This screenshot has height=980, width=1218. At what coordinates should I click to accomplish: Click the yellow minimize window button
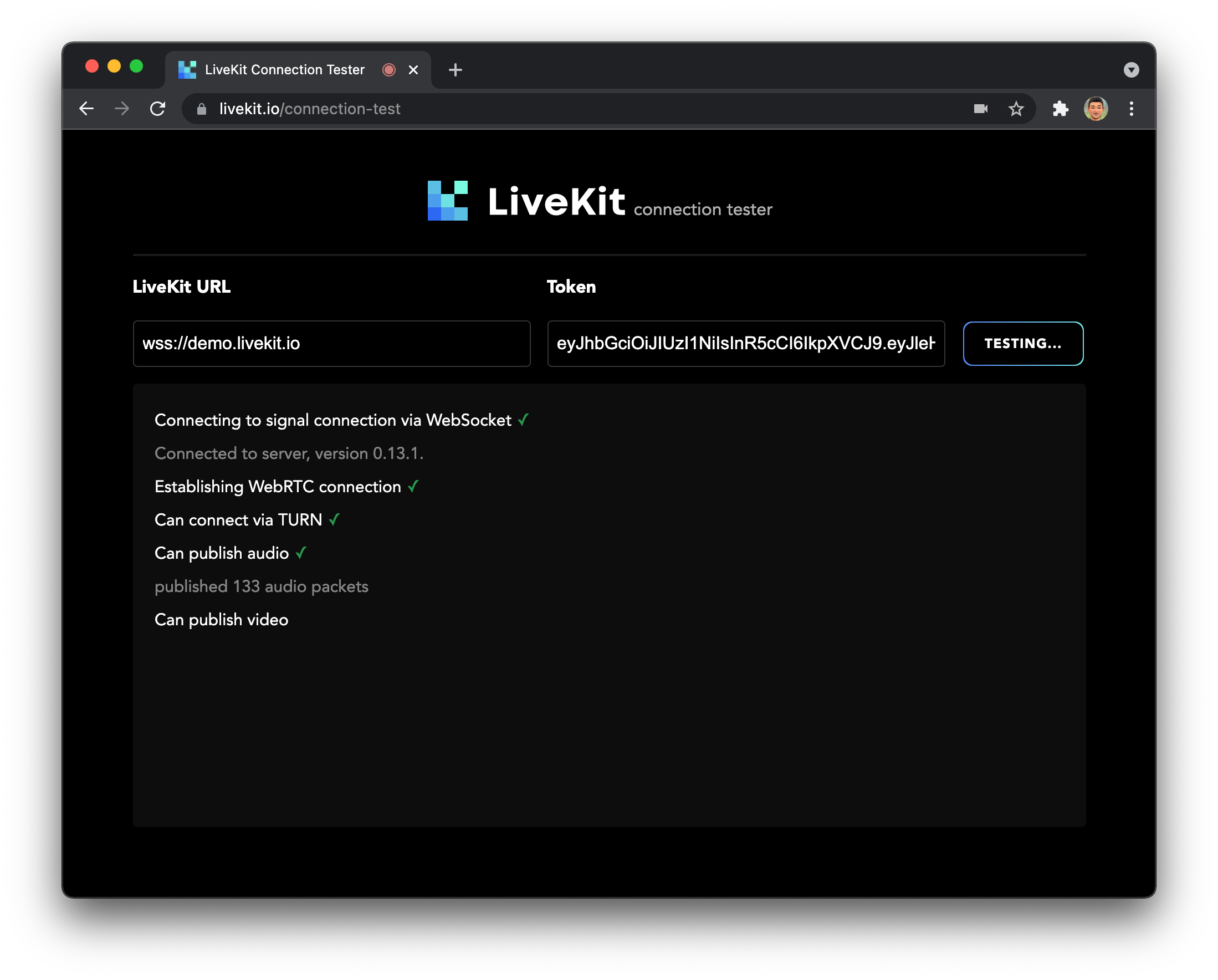[114, 67]
